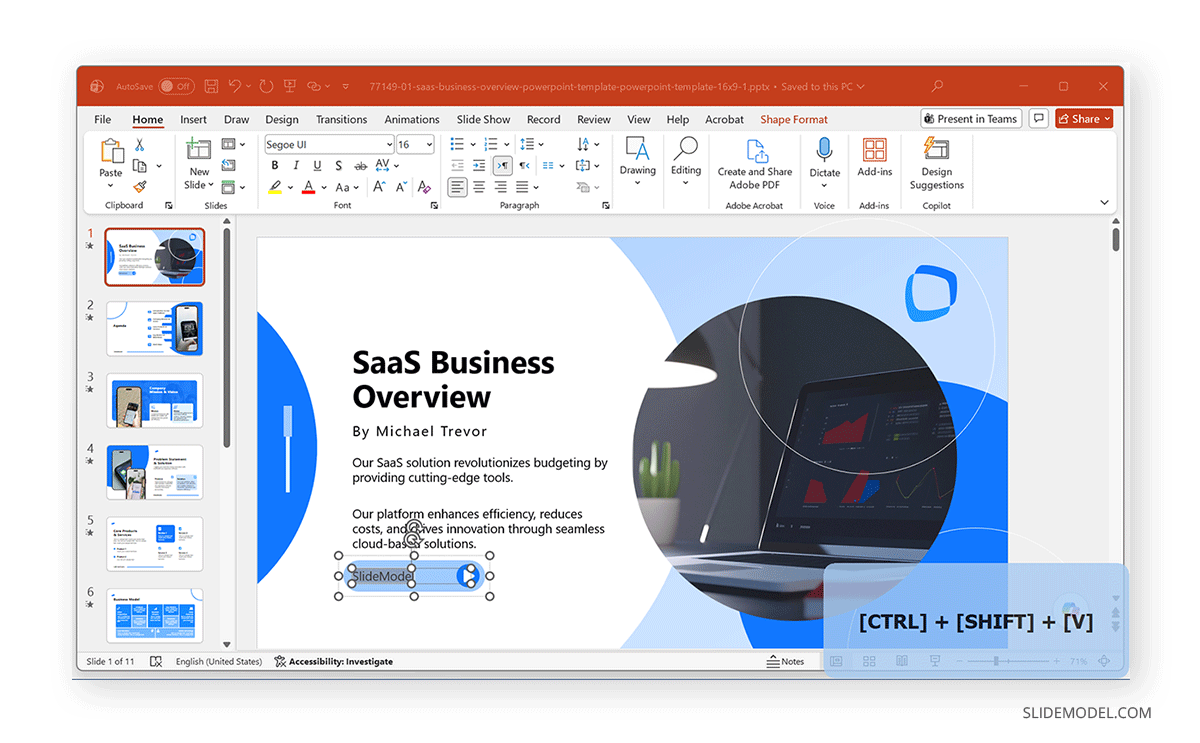Screen dimensions: 1200x743
Task: Open the Comments speech bubble icon
Action: 1039,119
